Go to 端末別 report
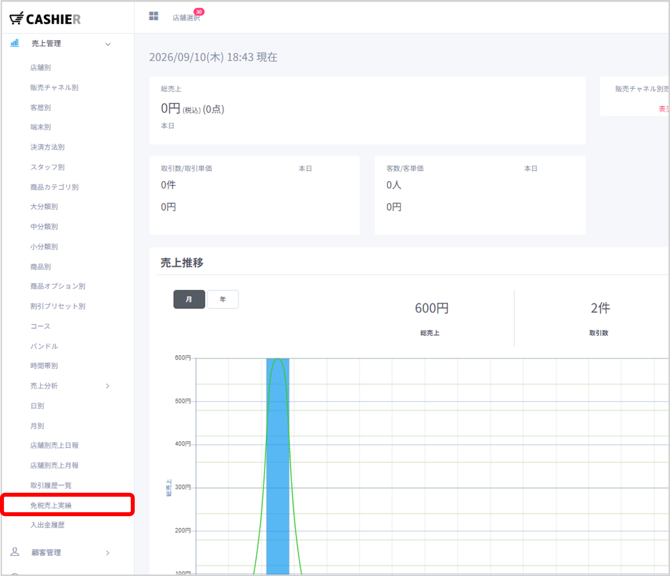 [x=41, y=127]
